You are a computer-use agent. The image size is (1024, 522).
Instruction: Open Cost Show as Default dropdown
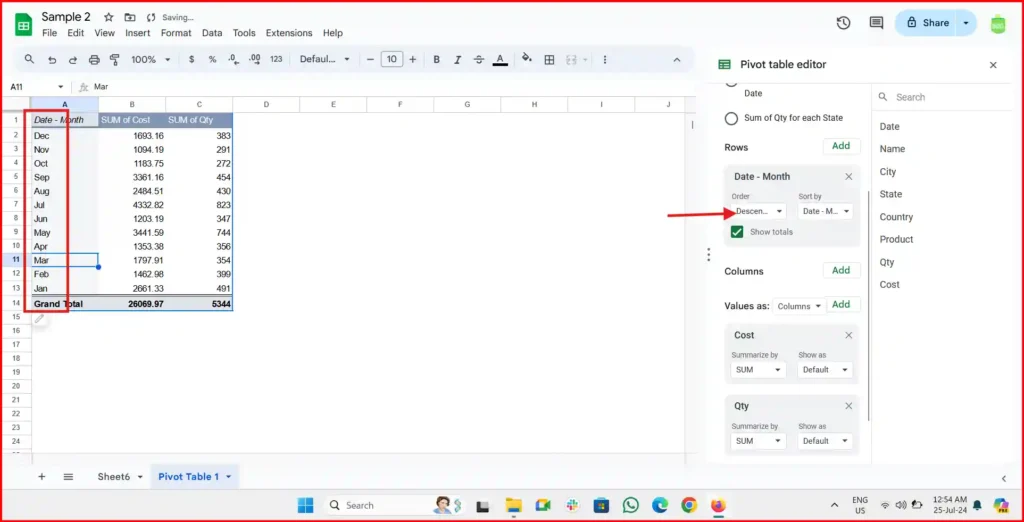pos(825,370)
